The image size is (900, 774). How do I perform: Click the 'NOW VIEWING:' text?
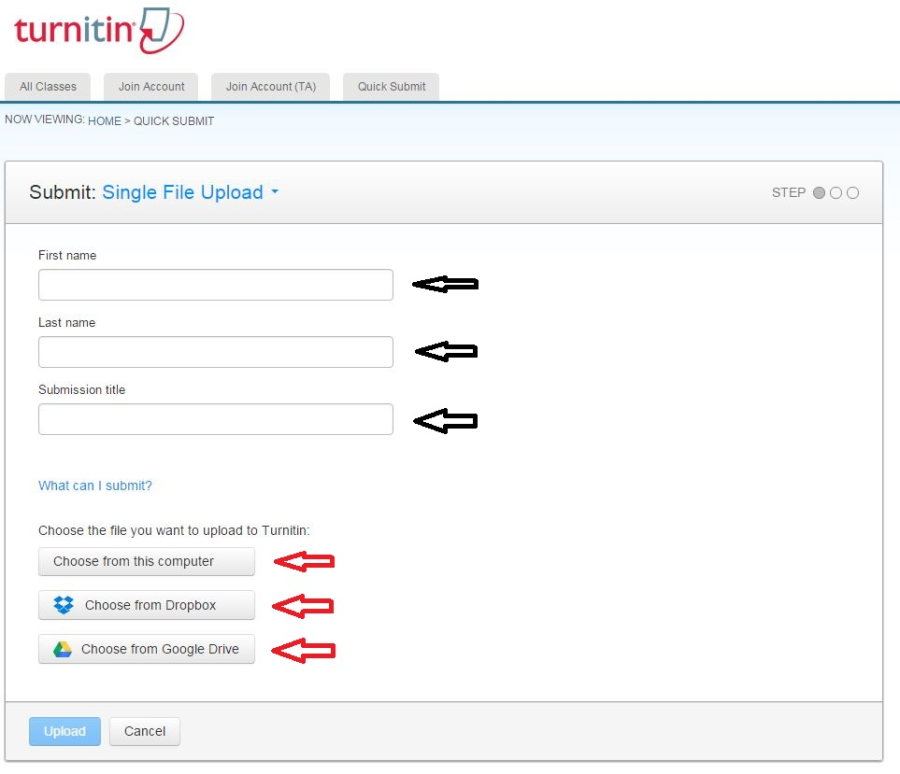tap(45, 119)
